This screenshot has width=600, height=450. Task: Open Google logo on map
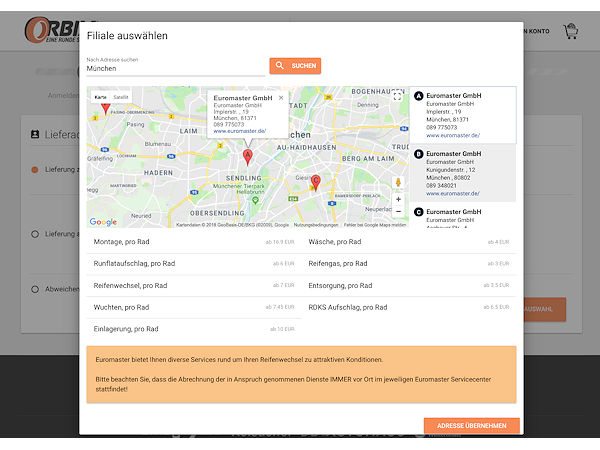[x=103, y=222]
